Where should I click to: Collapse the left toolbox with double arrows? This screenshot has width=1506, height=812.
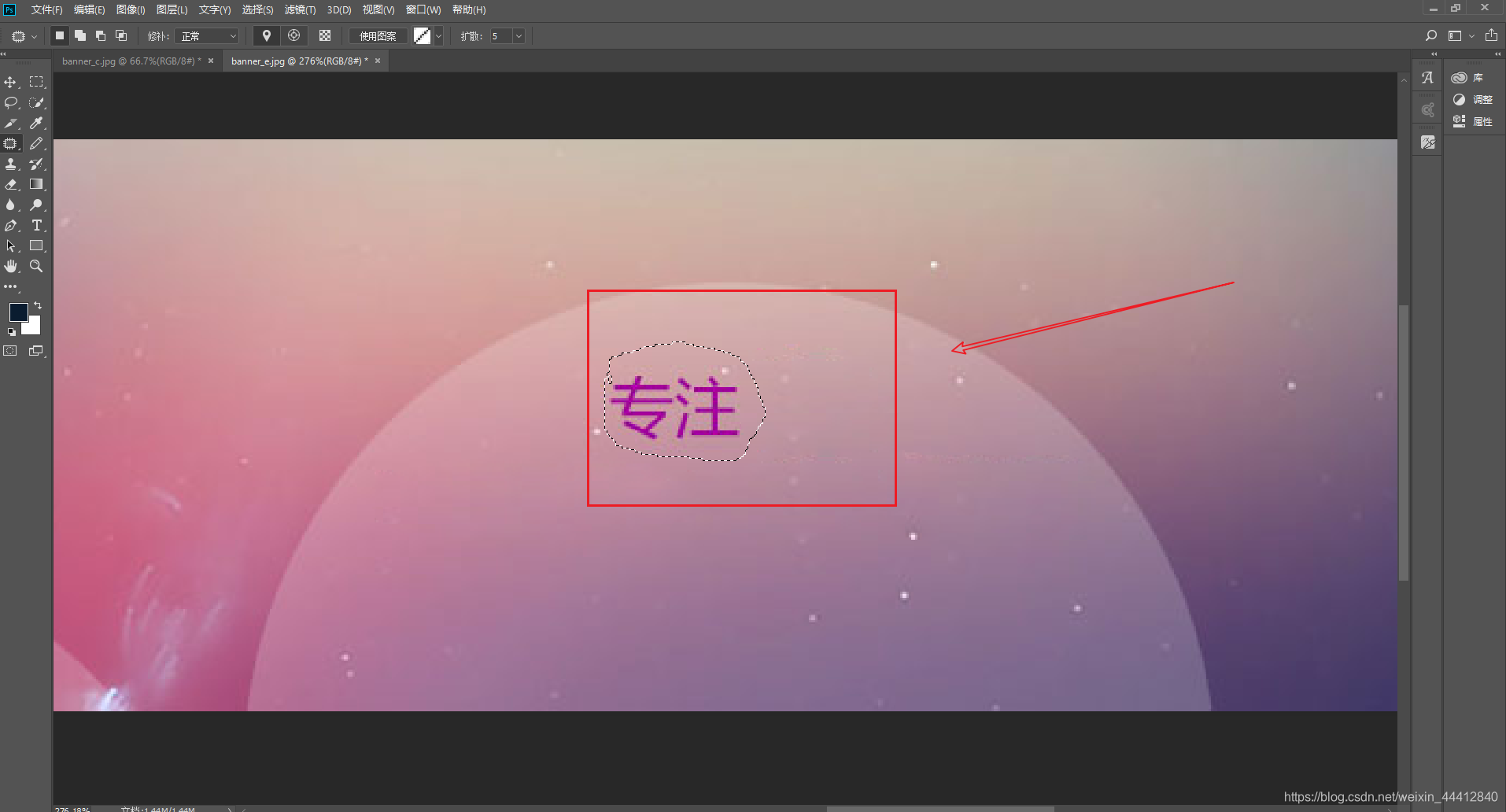pos(4,54)
